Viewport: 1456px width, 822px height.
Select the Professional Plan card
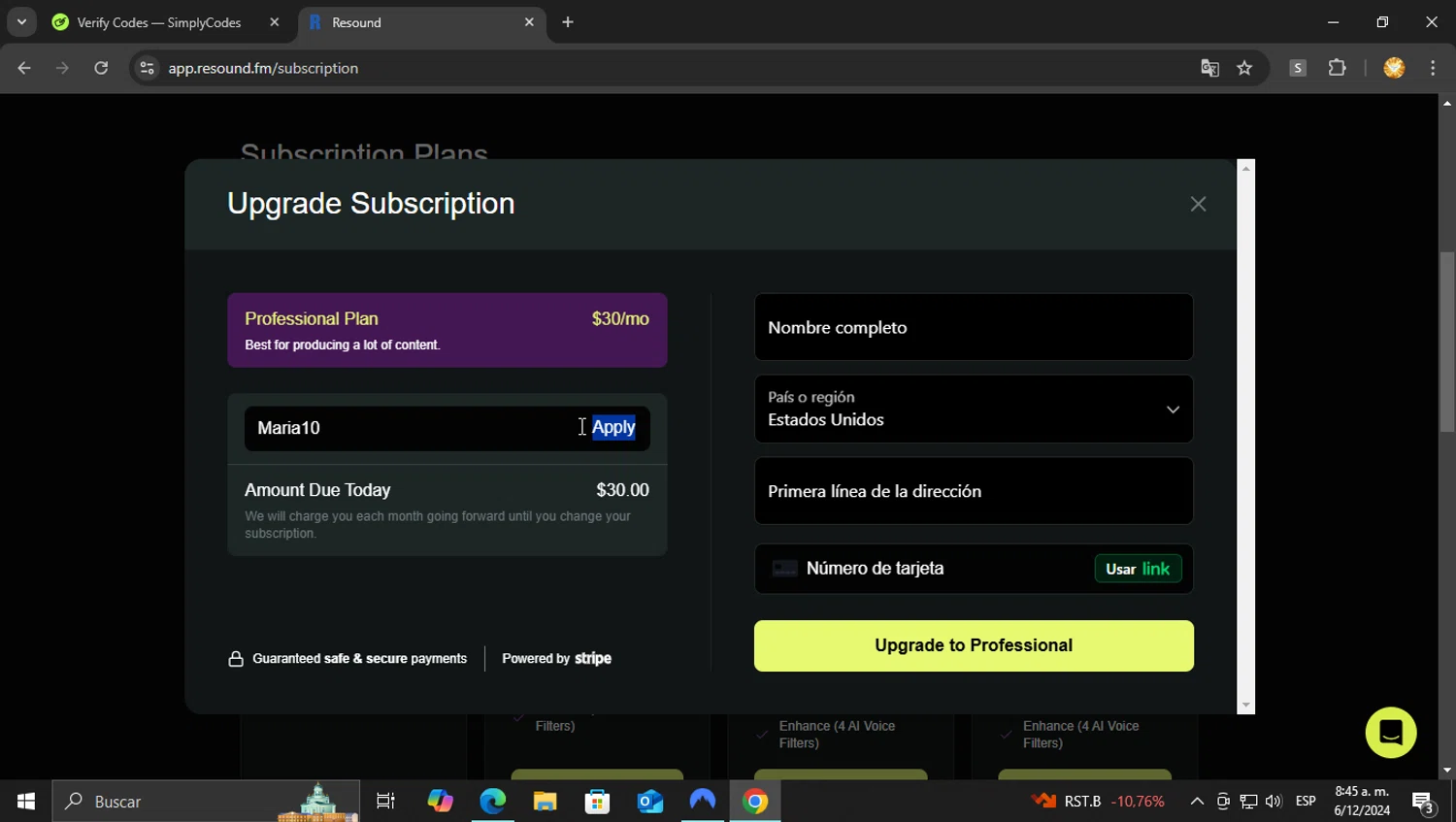(x=447, y=330)
